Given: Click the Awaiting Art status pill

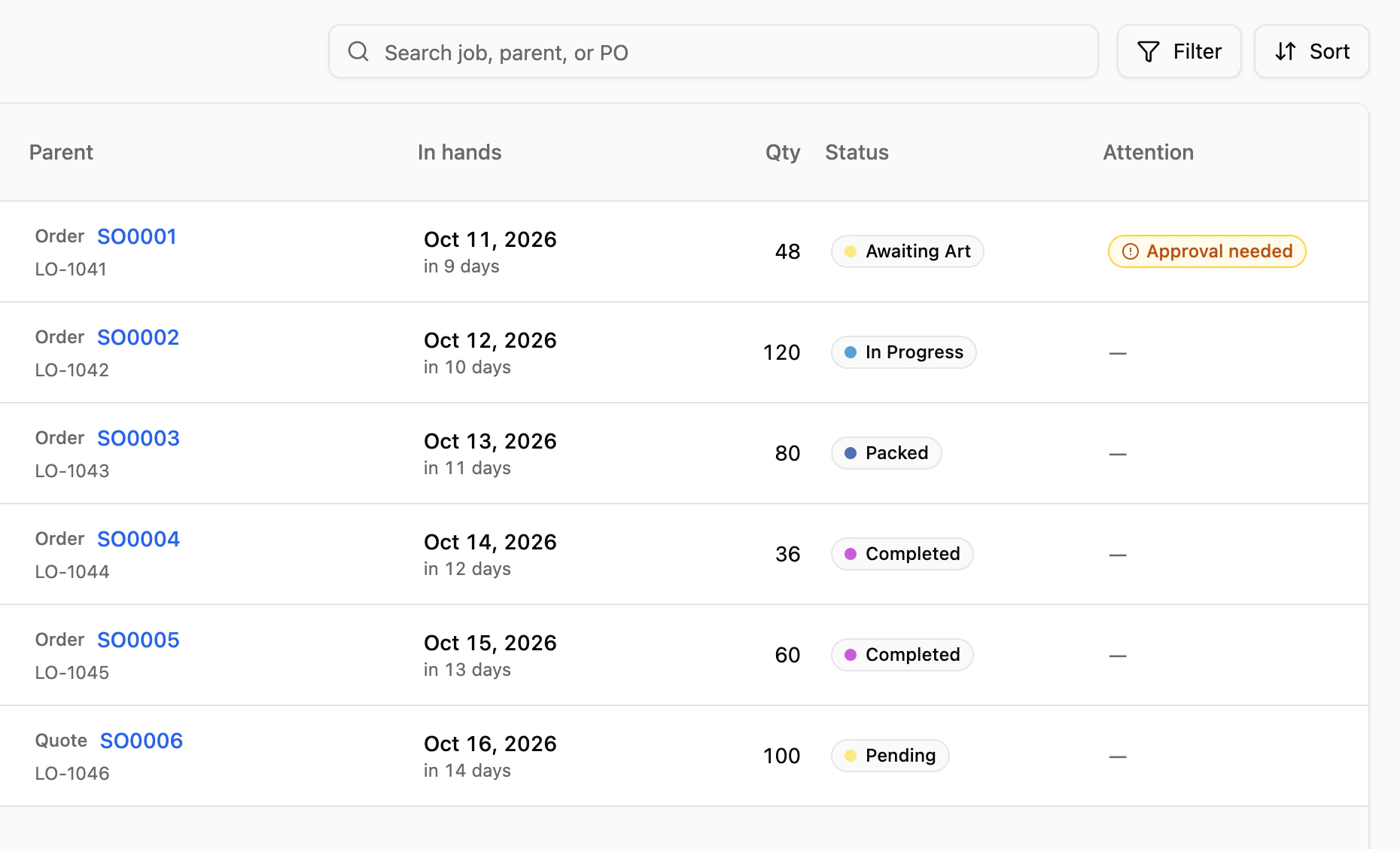Looking at the screenshot, I should pyautogui.click(x=907, y=251).
